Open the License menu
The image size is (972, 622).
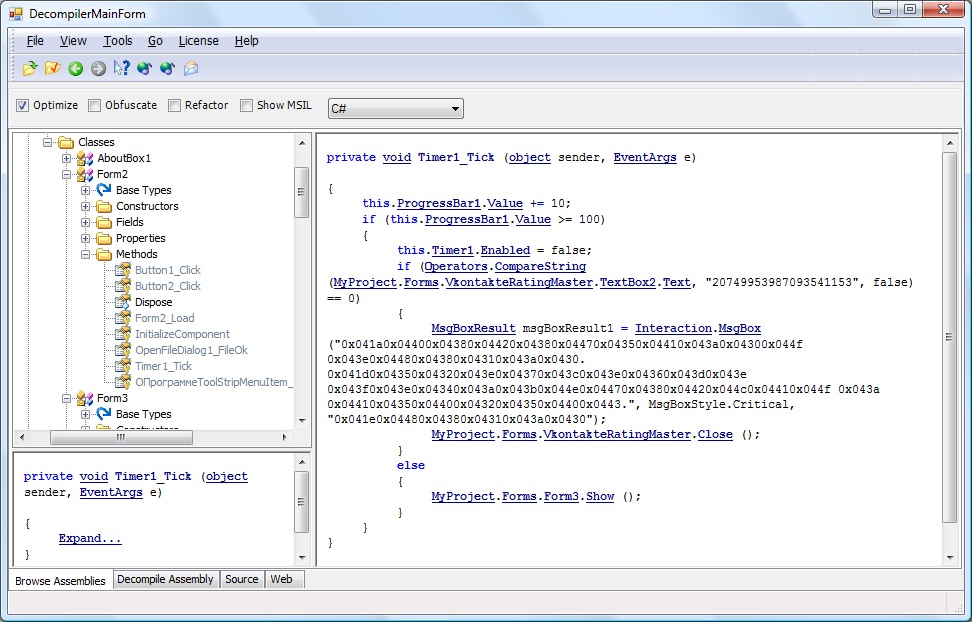[198, 41]
